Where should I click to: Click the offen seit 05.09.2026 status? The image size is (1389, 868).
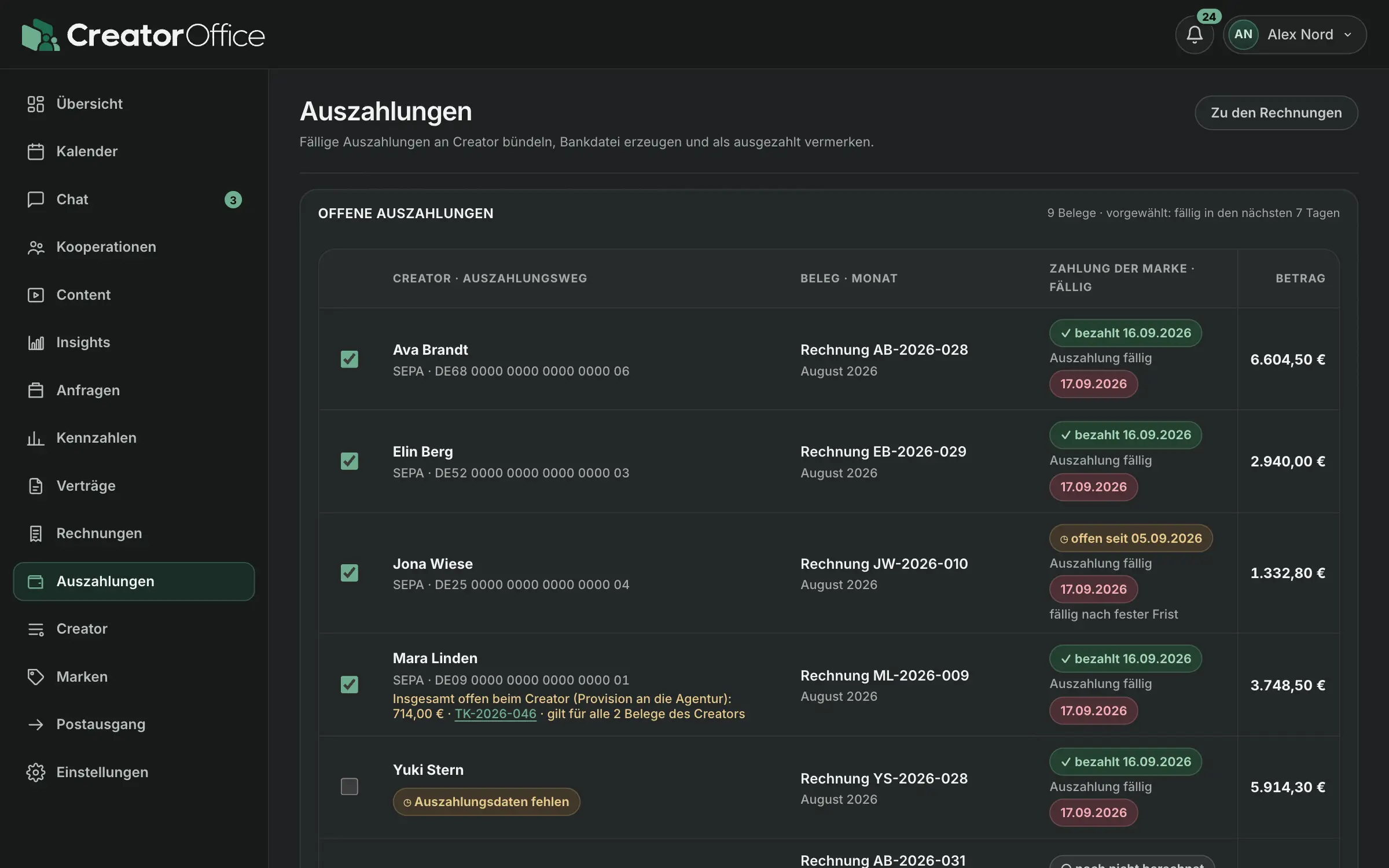pos(1131,539)
